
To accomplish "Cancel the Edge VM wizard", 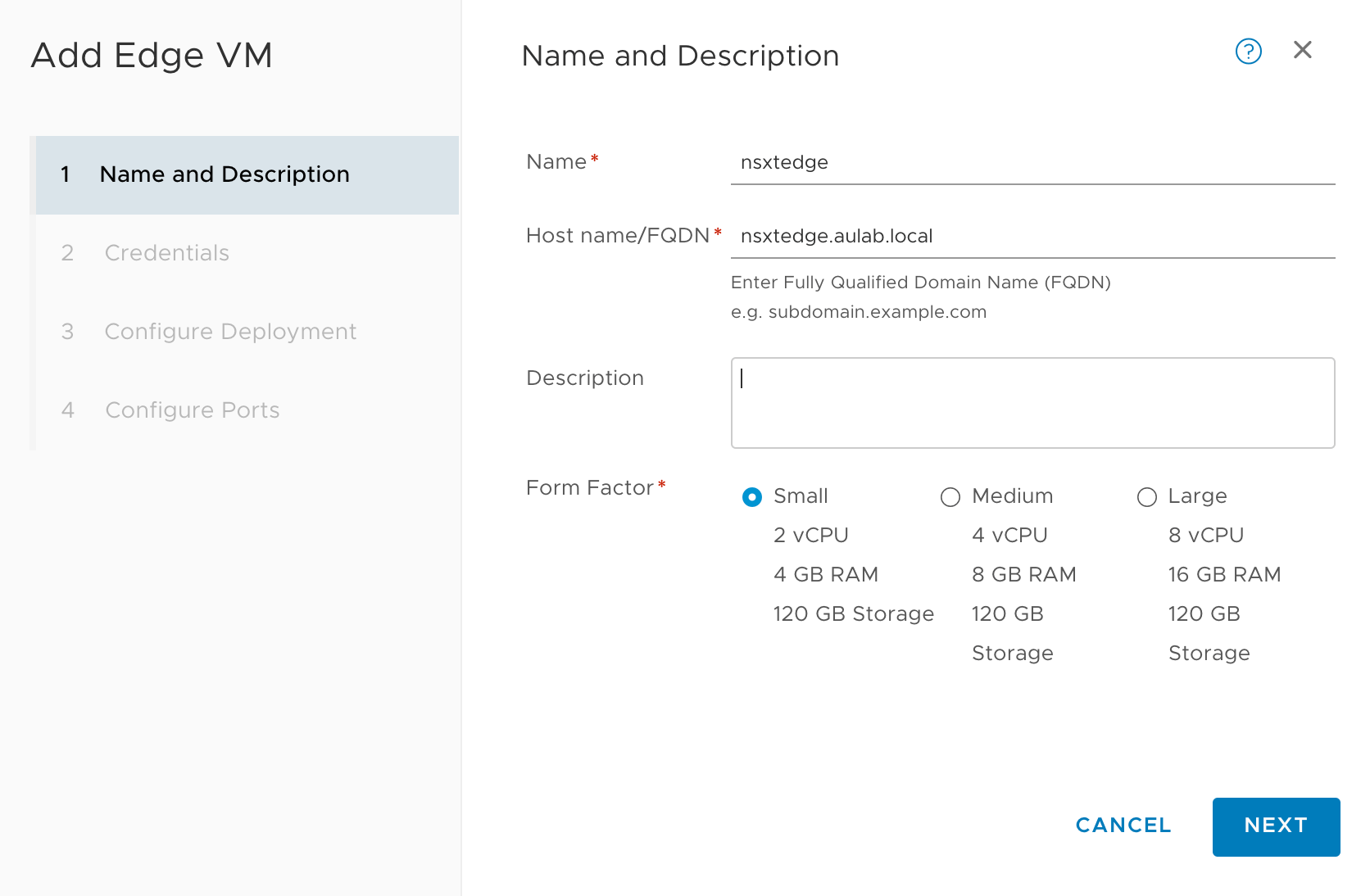I will pos(1123,826).
